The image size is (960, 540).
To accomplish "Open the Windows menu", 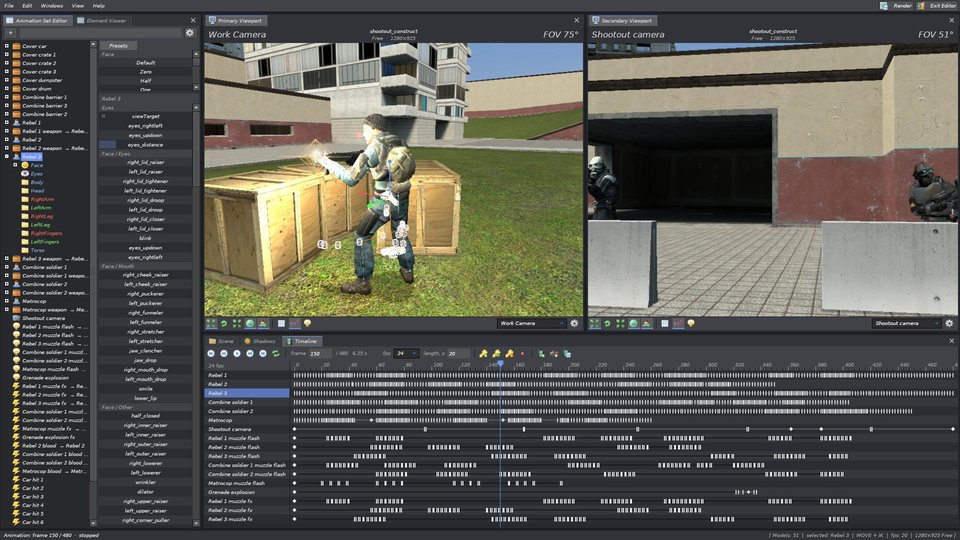I will coord(52,6).
